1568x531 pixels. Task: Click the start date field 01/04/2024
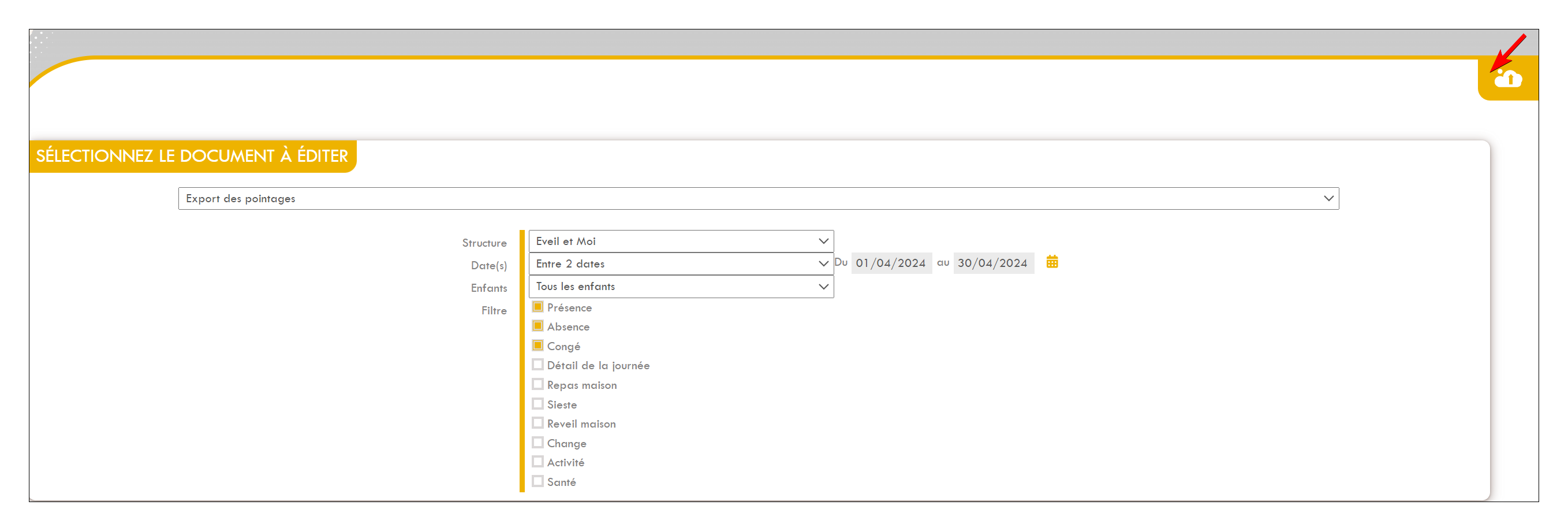pos(891,263)
